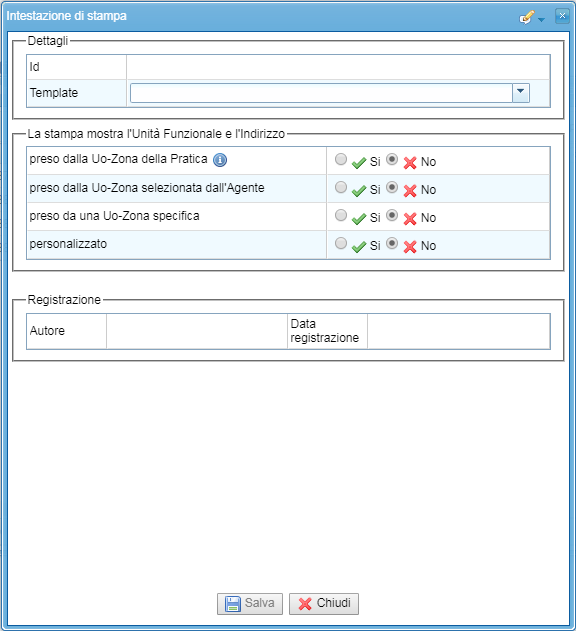Click the pencil edit icon in title bar
The height and width of the screenshot is (631, 576).
click(x=526, y=17)
